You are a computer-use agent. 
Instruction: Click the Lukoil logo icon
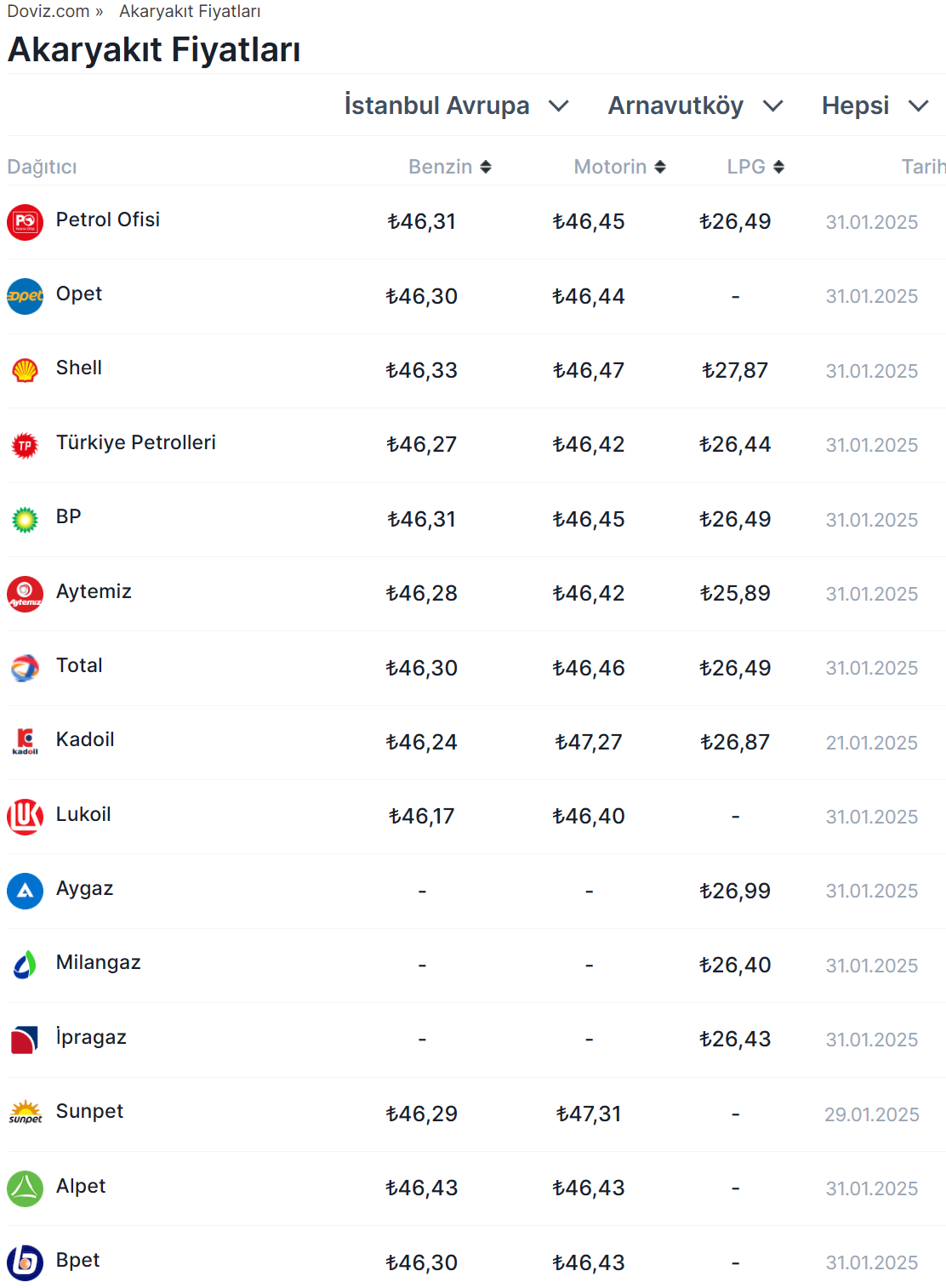pos(25,817)
